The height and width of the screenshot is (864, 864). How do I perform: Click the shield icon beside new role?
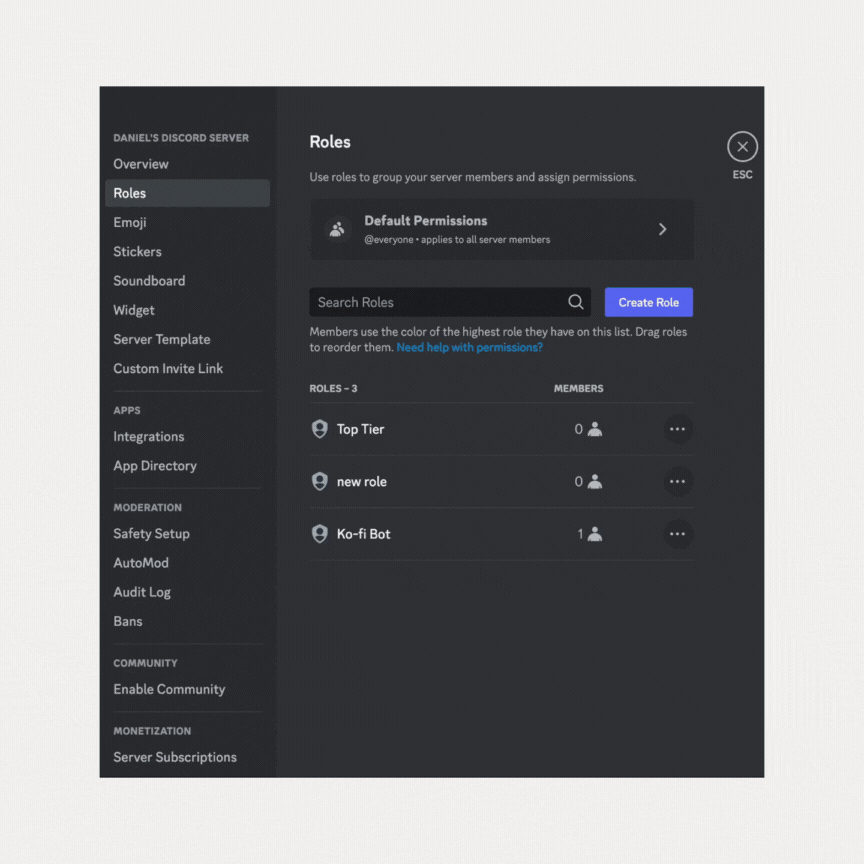click(320, 481)
